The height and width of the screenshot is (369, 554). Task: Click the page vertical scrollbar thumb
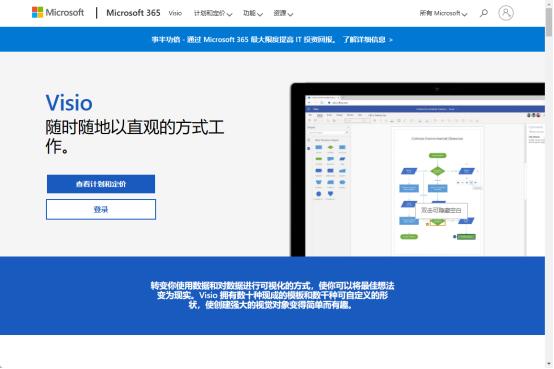(549, 21)
